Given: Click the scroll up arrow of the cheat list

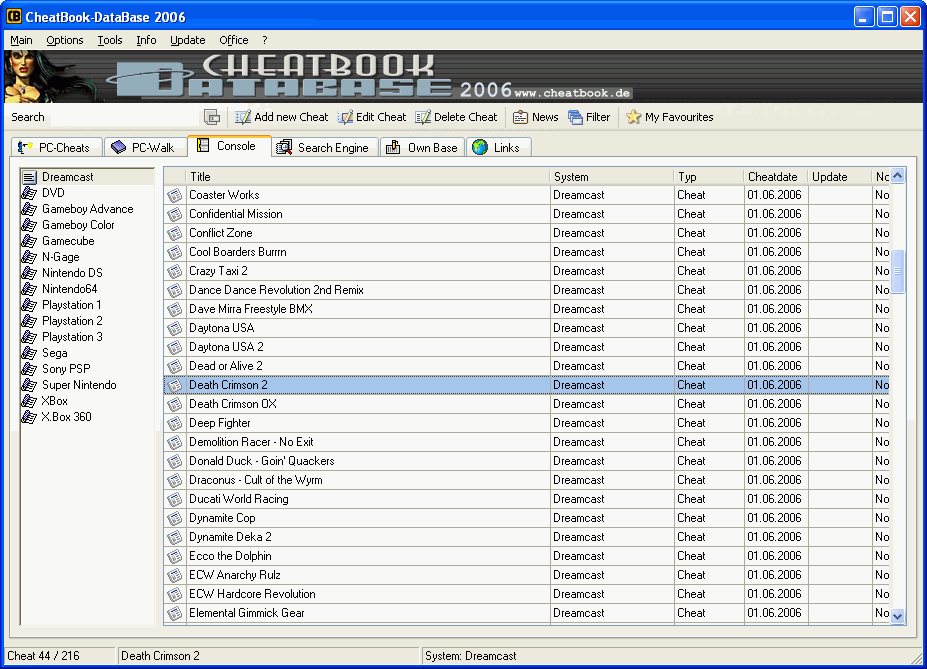Looking at the screenshot, I should coord(897,177).
